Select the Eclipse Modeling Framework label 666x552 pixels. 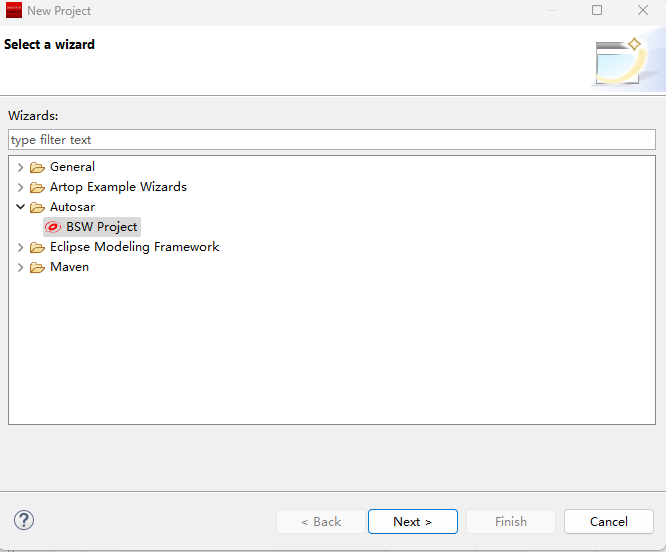tap(134, 247)
